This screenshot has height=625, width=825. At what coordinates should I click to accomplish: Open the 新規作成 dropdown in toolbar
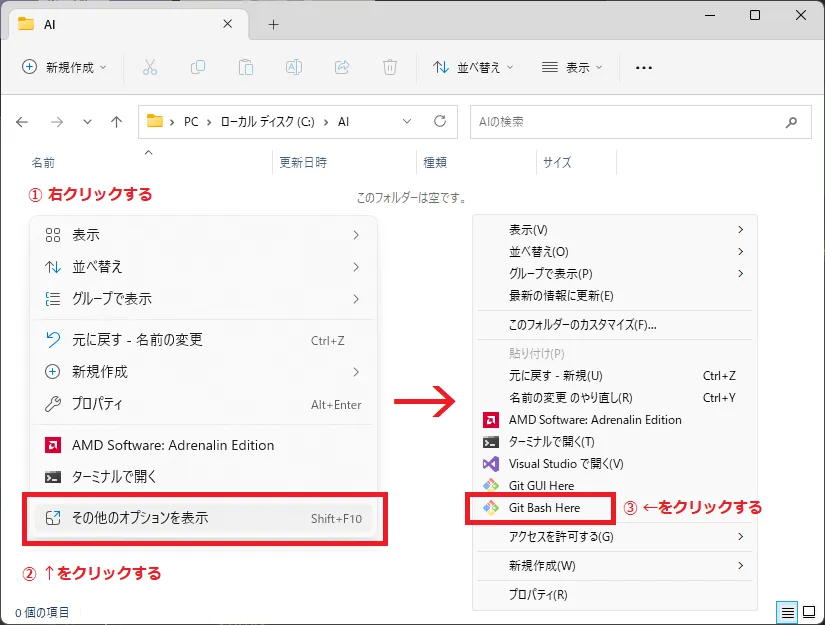click(65, 67)
